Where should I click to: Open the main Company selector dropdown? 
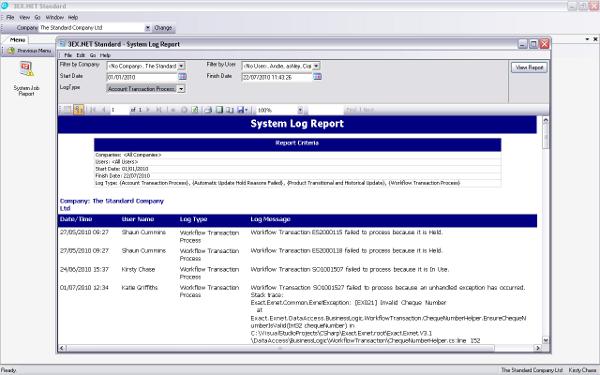[148, 28]
